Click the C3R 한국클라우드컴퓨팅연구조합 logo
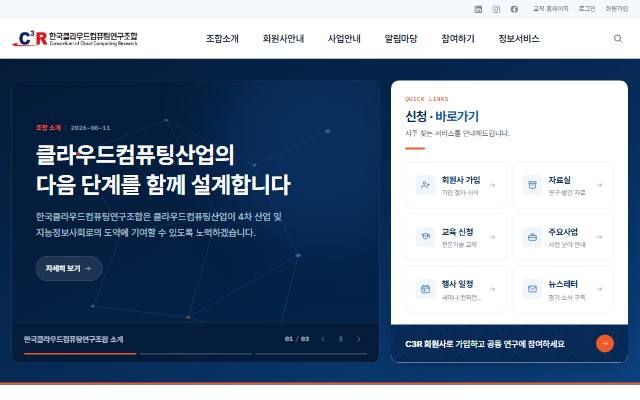 pyautogui.click(x=75, y=38)
